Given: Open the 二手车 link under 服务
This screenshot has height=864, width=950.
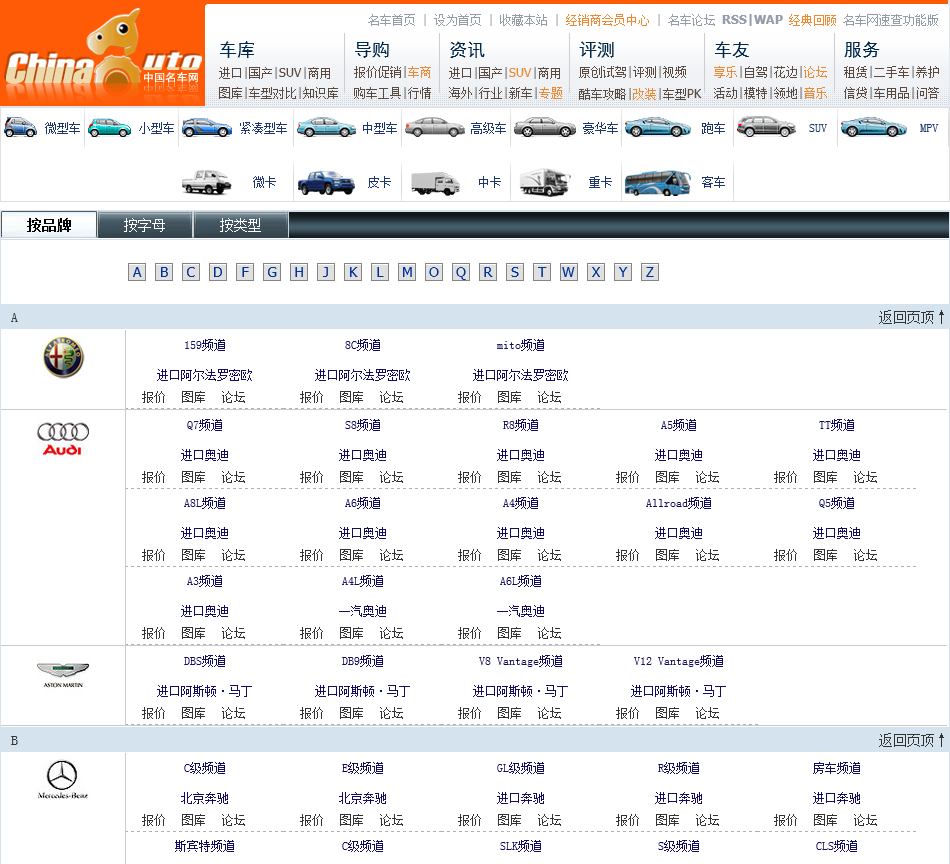Looking at the screenshot, I should [x=891, y=73].
